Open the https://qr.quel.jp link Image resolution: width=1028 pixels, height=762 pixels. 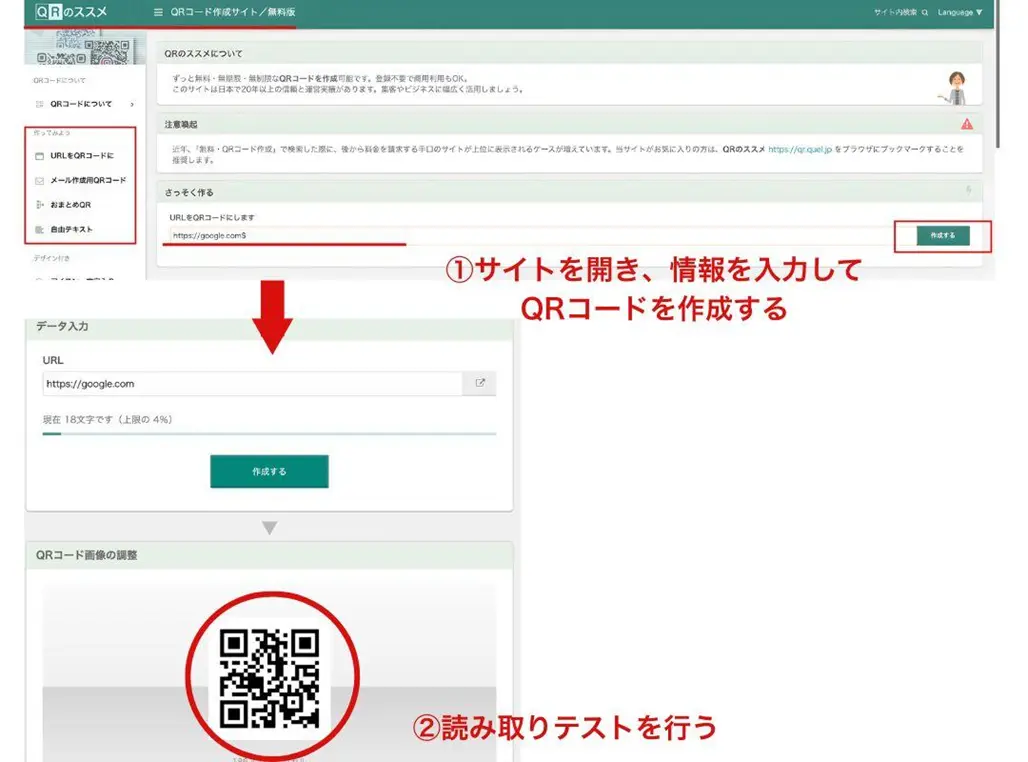pyautogui.click(x=800, y=150)
